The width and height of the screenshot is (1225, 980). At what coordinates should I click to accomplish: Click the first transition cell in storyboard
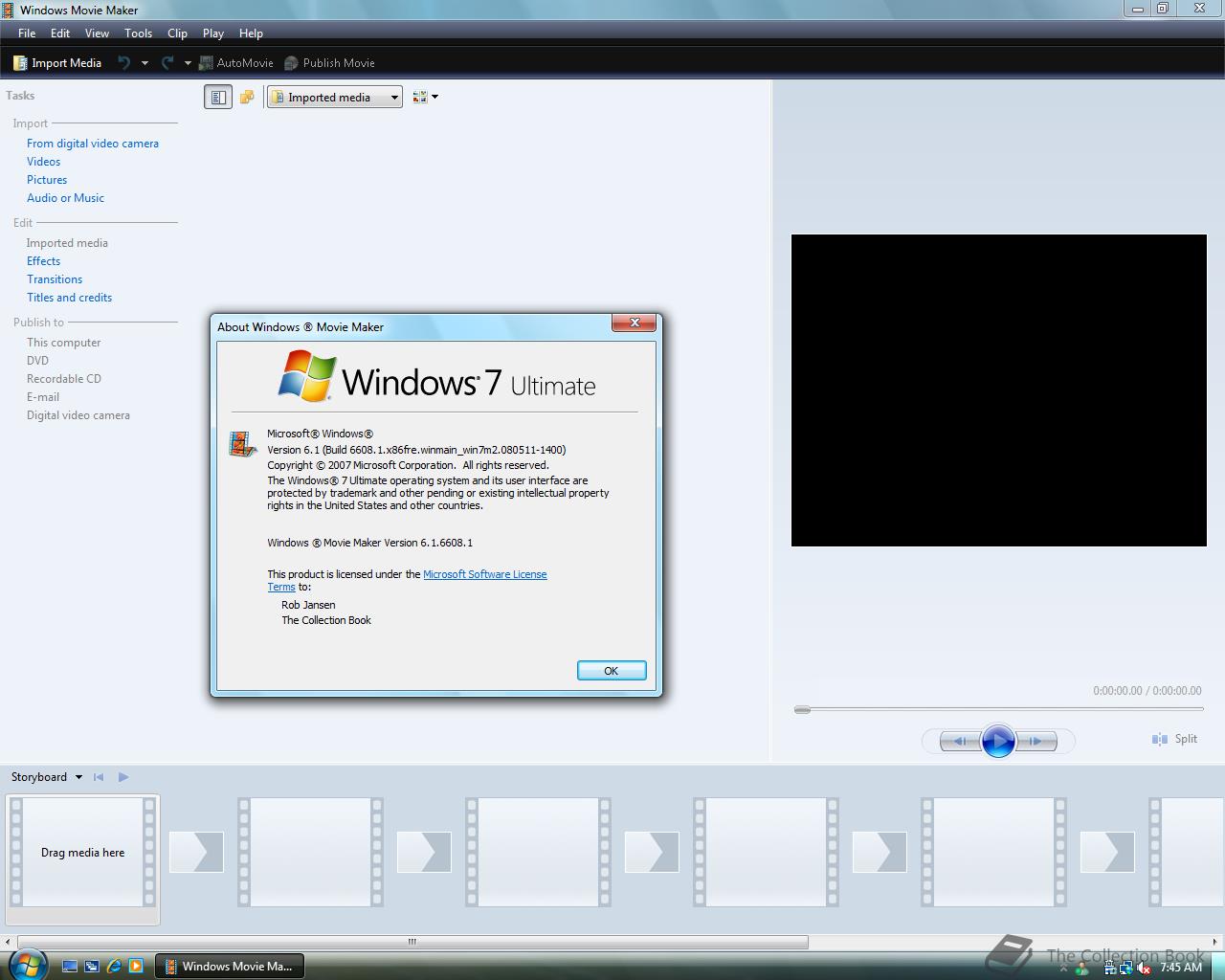196,852
